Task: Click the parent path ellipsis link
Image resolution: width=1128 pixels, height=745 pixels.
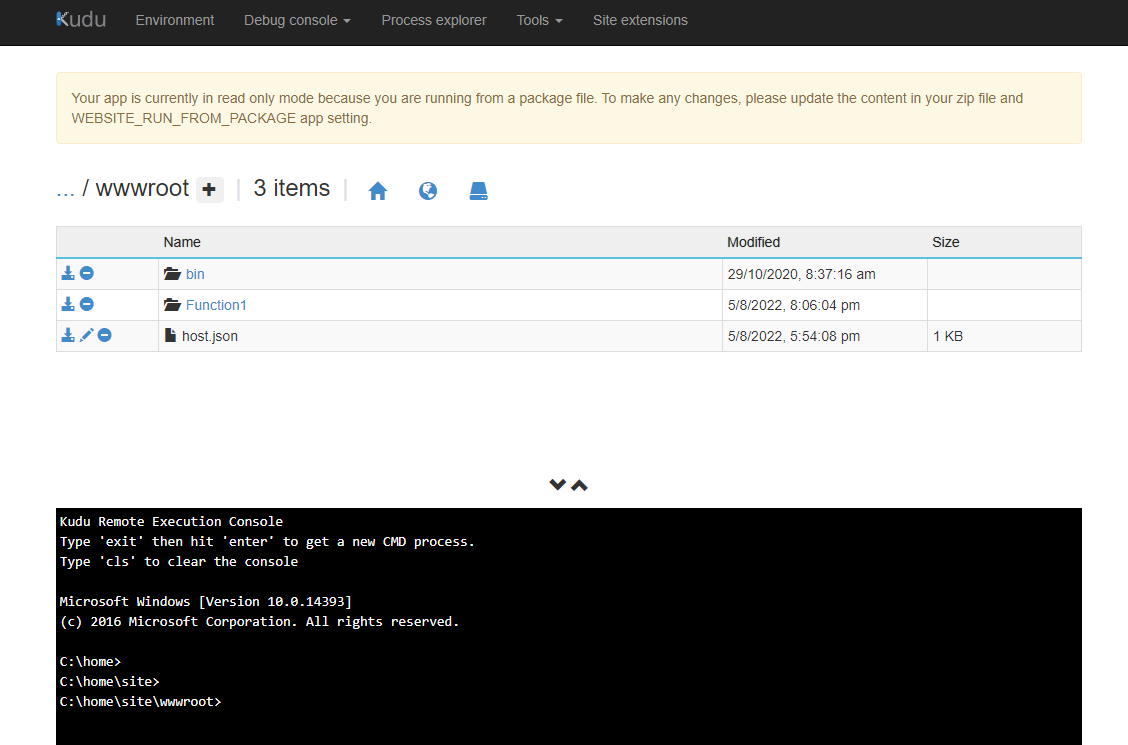Action: coord(65,189)
